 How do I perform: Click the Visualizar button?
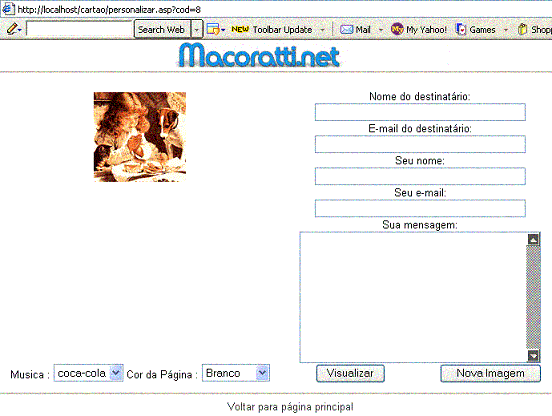point(350,373)
